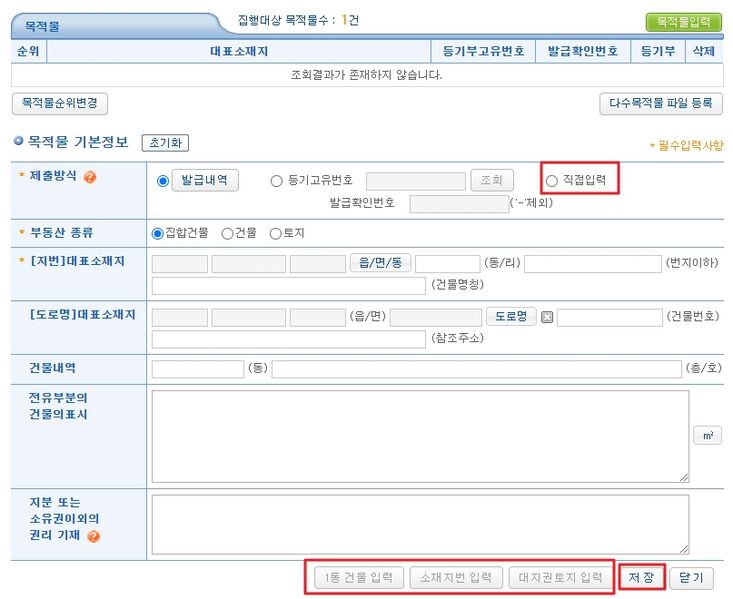Select 집합건물 as property type
The image size is (733, 599).
[158, 233]
